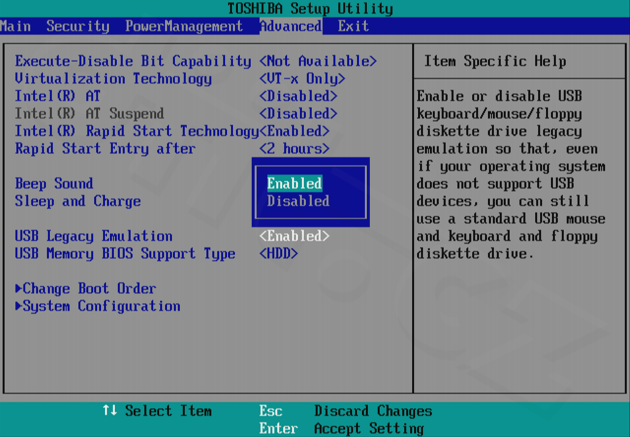Select USB Legacy Emulation setting
This screenshot has width=630, height=437.
pos(94,236)
